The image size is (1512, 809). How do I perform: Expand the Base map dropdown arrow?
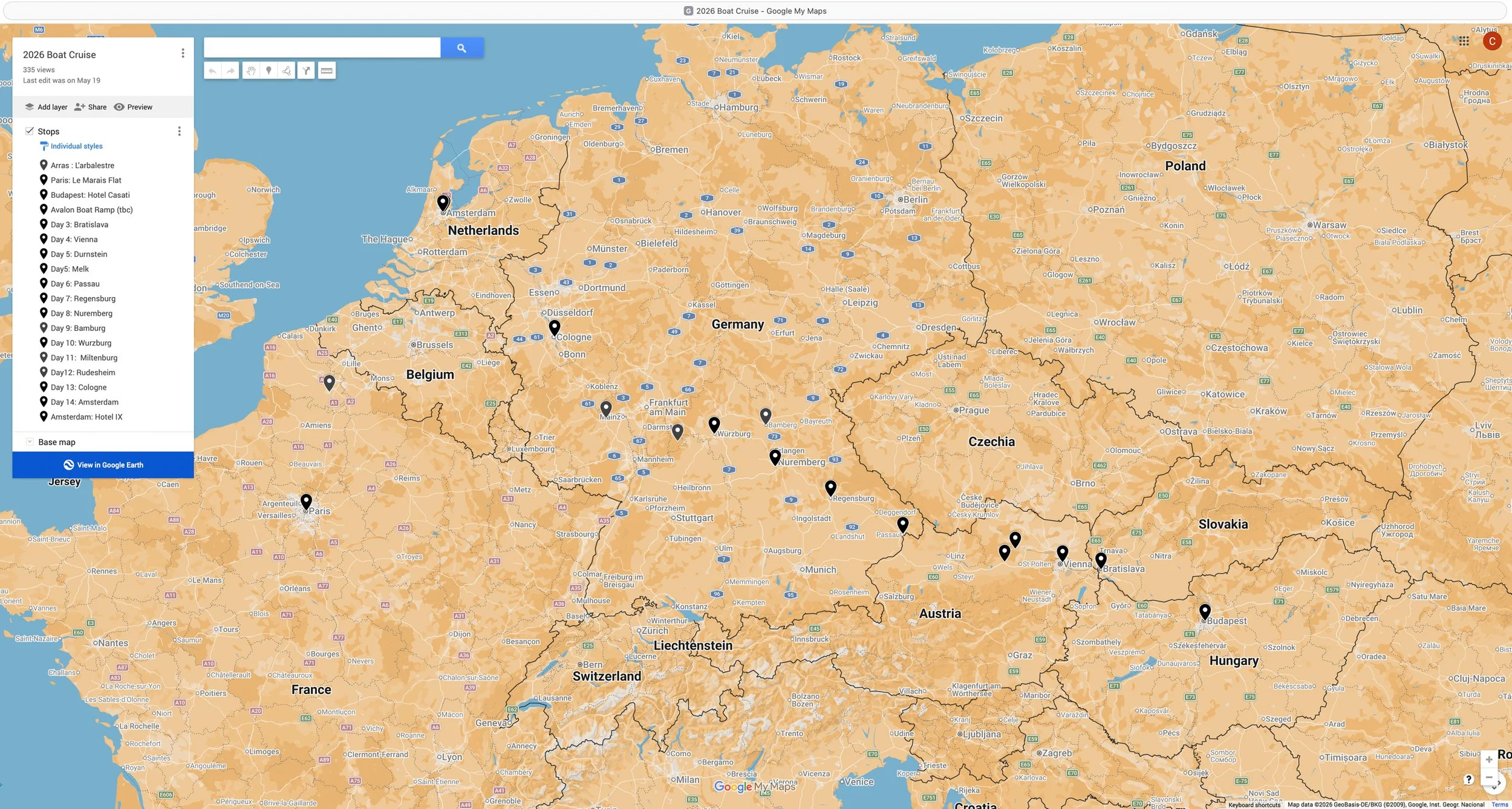coord(30,442)
